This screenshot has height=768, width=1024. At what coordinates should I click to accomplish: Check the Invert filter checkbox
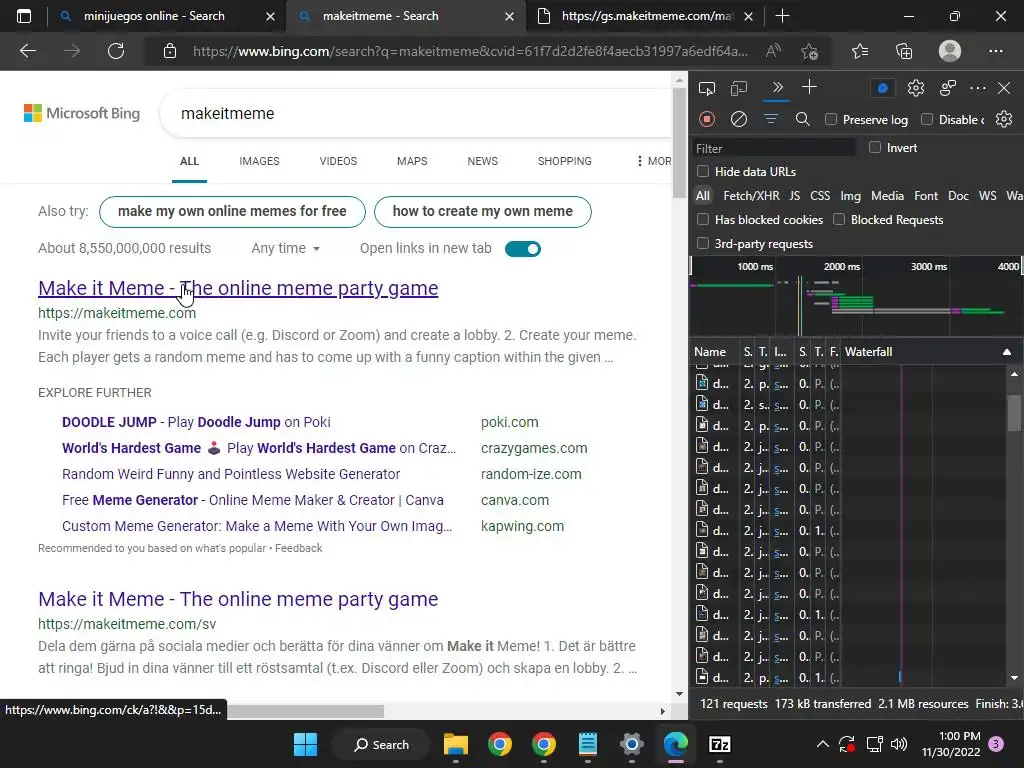tap(875, 148)
